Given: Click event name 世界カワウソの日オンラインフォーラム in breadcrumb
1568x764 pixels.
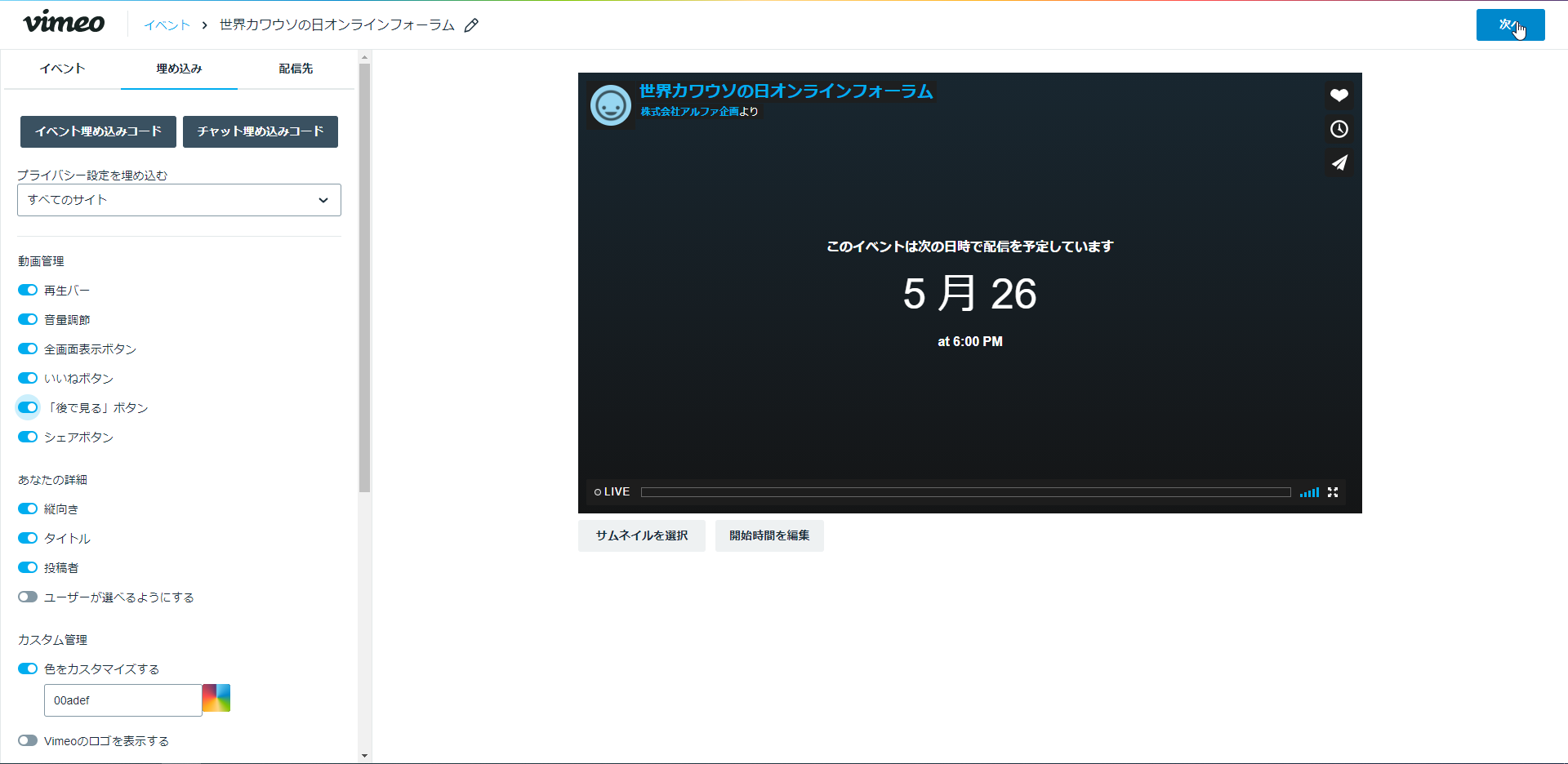Looking at the screenshot, I should point(336,25).
